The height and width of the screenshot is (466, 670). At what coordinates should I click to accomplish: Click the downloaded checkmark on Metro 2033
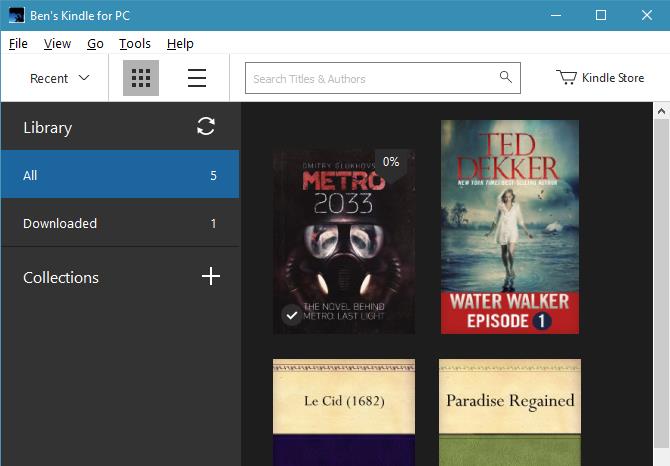point(291,316)
